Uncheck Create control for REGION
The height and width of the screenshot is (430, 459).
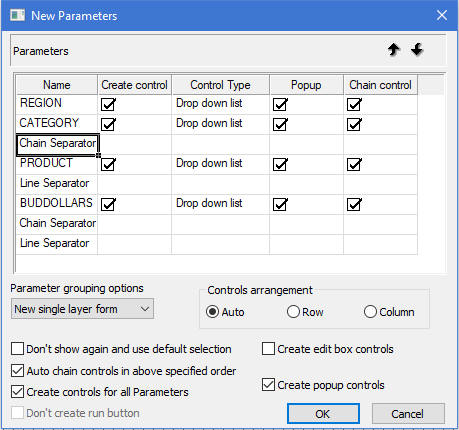click(108, 104)
